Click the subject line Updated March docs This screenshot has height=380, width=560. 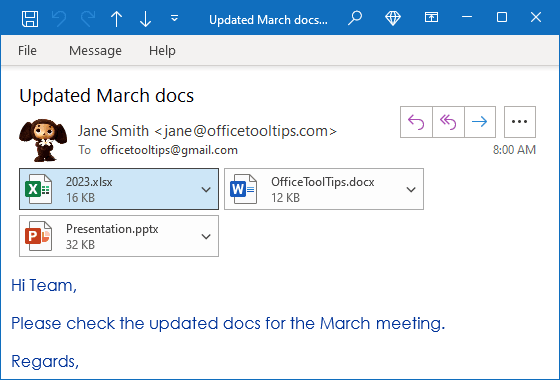[106, 96]
